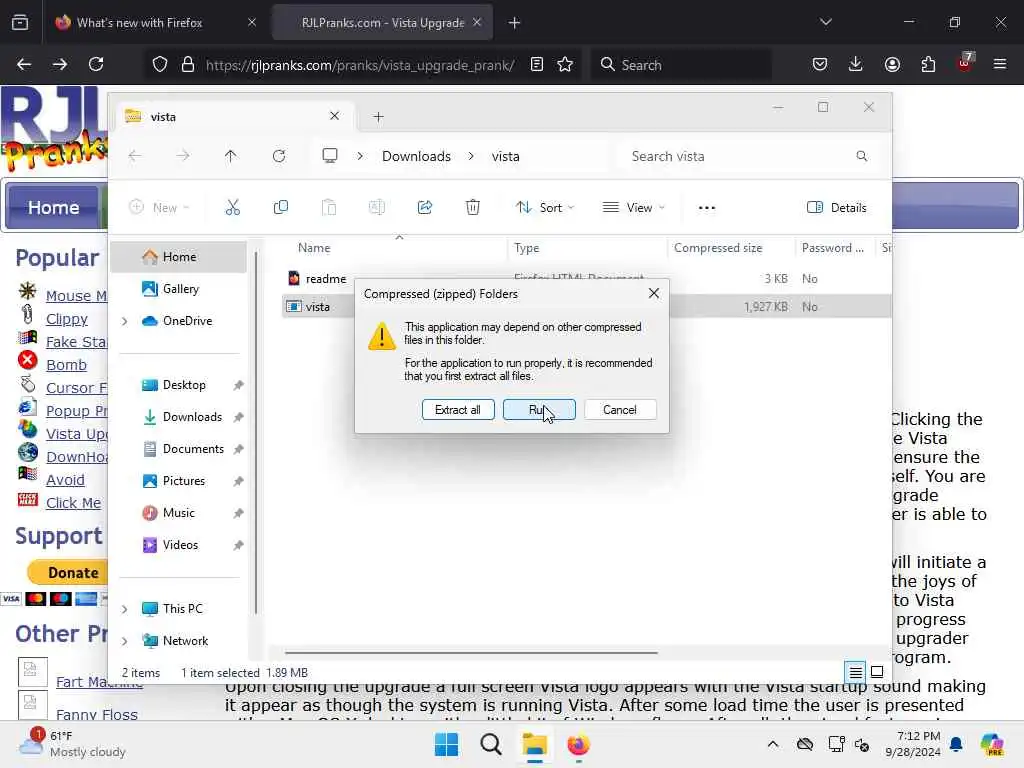Switch to details list view icon

(856, 671)
